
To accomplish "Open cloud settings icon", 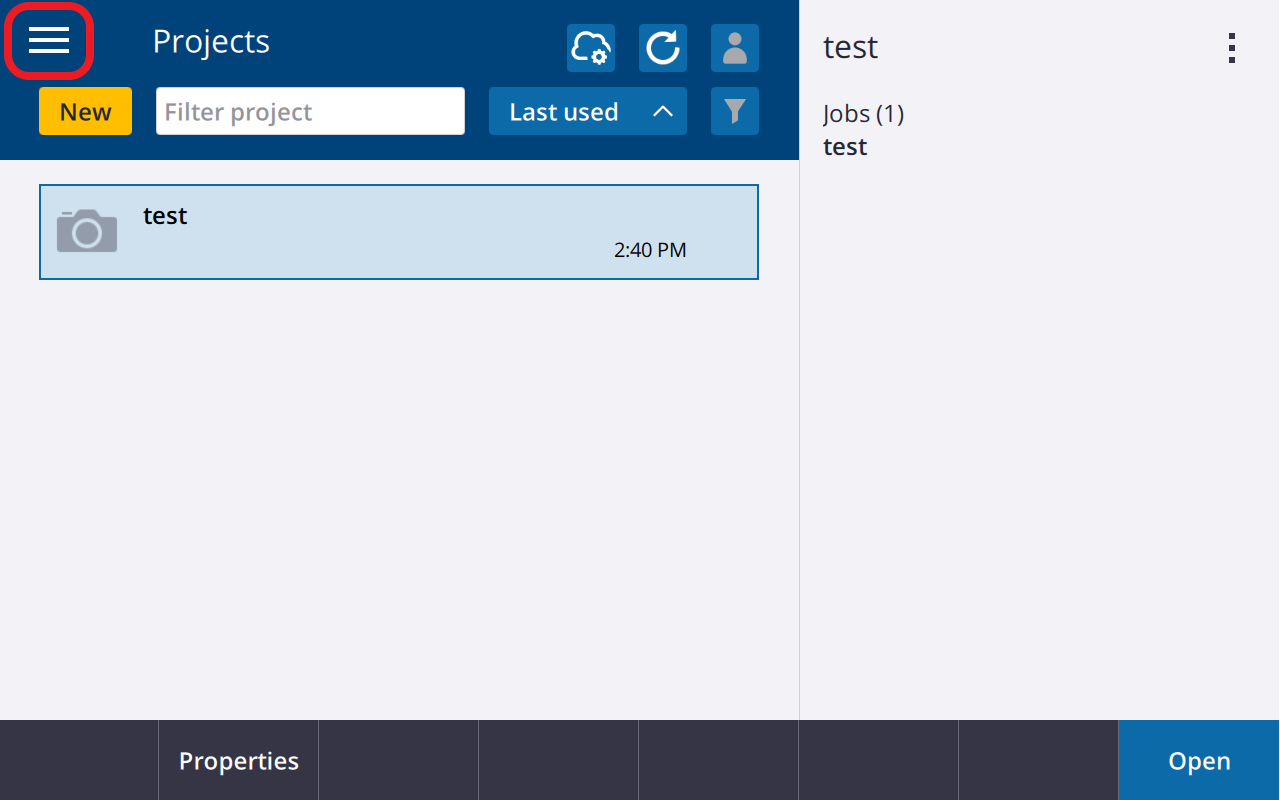I will [591, 48].
